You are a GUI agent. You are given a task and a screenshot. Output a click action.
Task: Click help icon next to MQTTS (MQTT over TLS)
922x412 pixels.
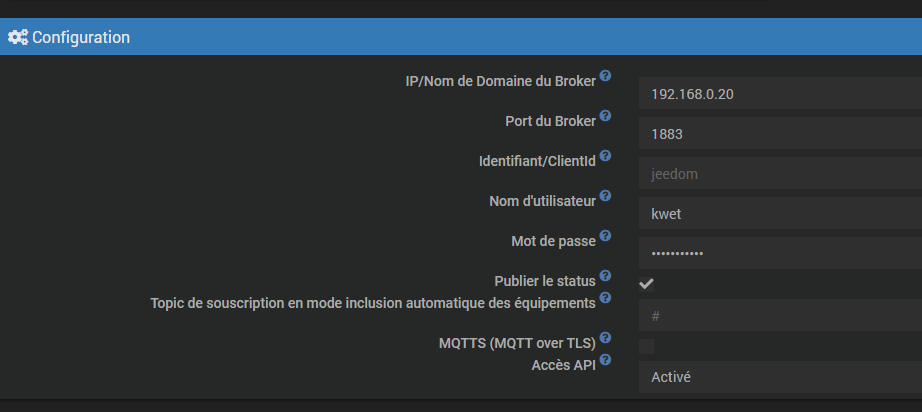pos(605,338)
